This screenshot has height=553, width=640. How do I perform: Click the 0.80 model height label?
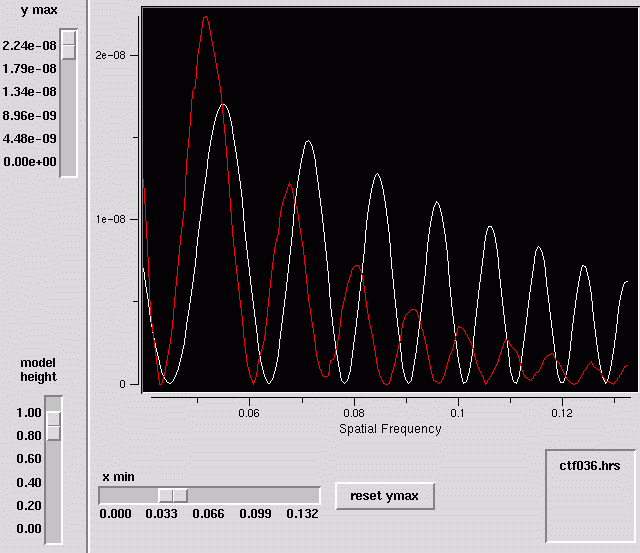pyautogui.click(x=29, y=436)
